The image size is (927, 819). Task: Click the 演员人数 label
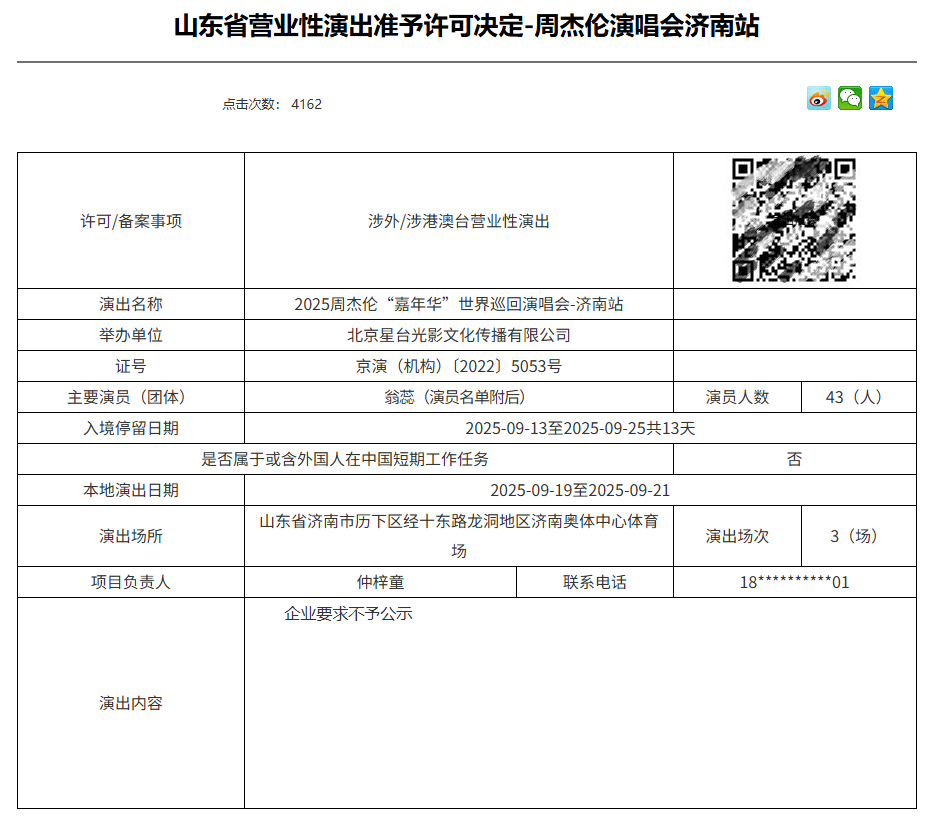(x=737, y=397)
